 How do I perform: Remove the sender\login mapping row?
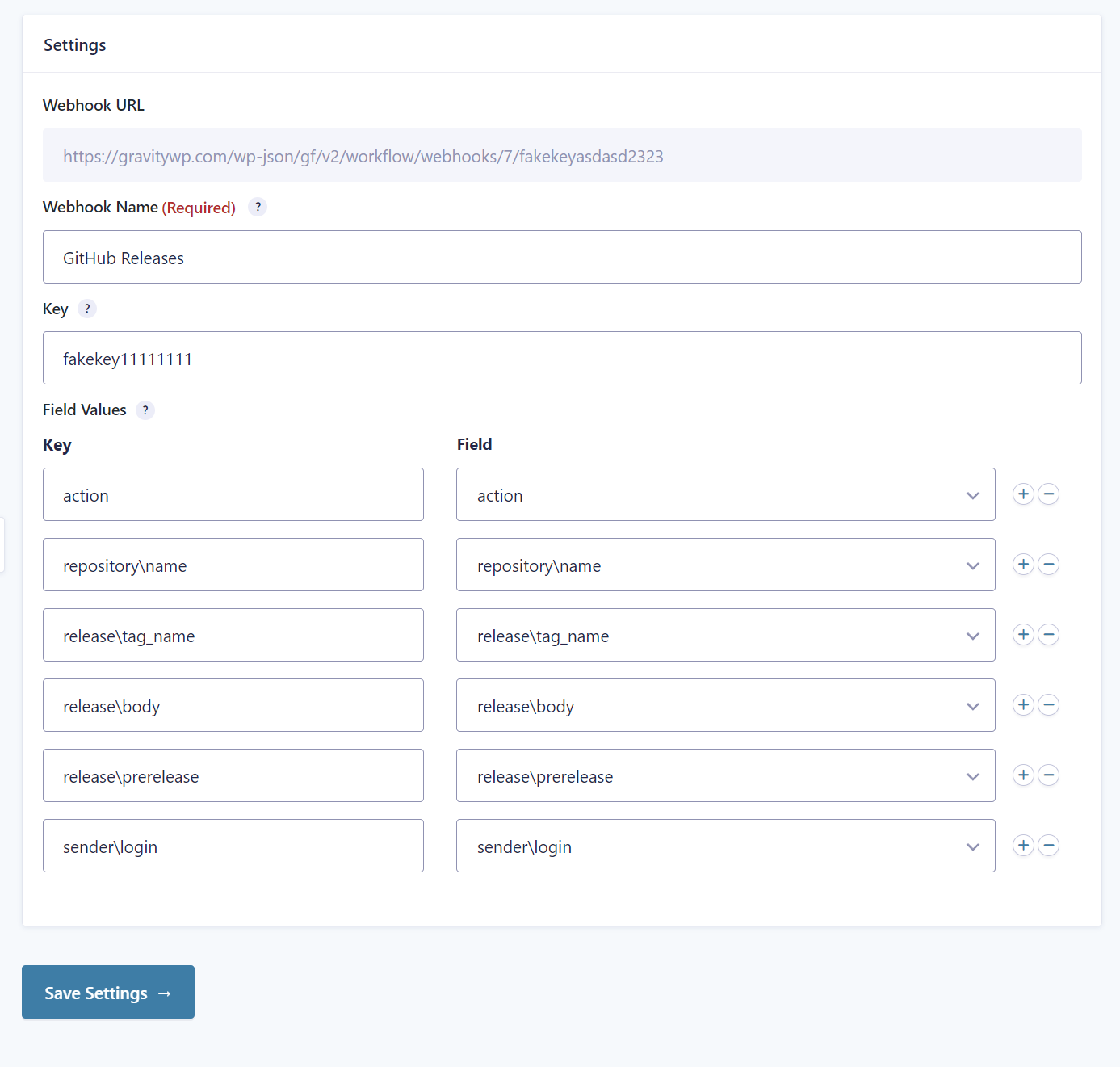1048,846
